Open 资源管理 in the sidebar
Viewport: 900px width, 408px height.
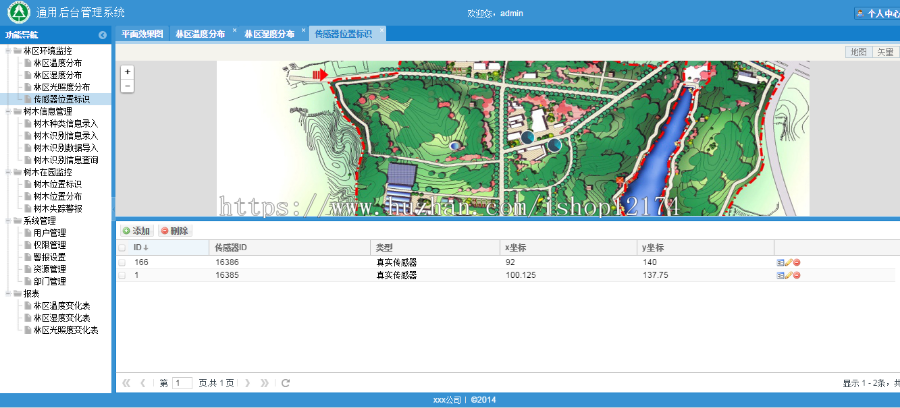[49, 269]
